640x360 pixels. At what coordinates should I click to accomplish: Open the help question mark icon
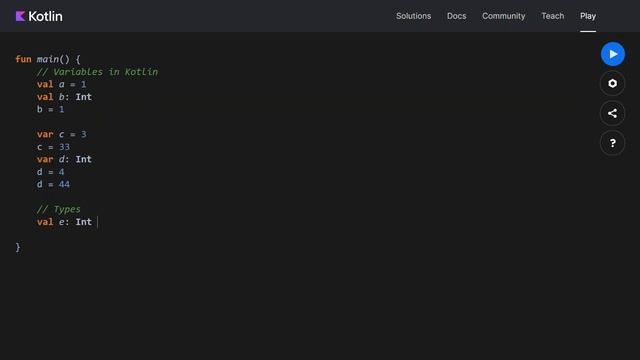click(612, 143)
